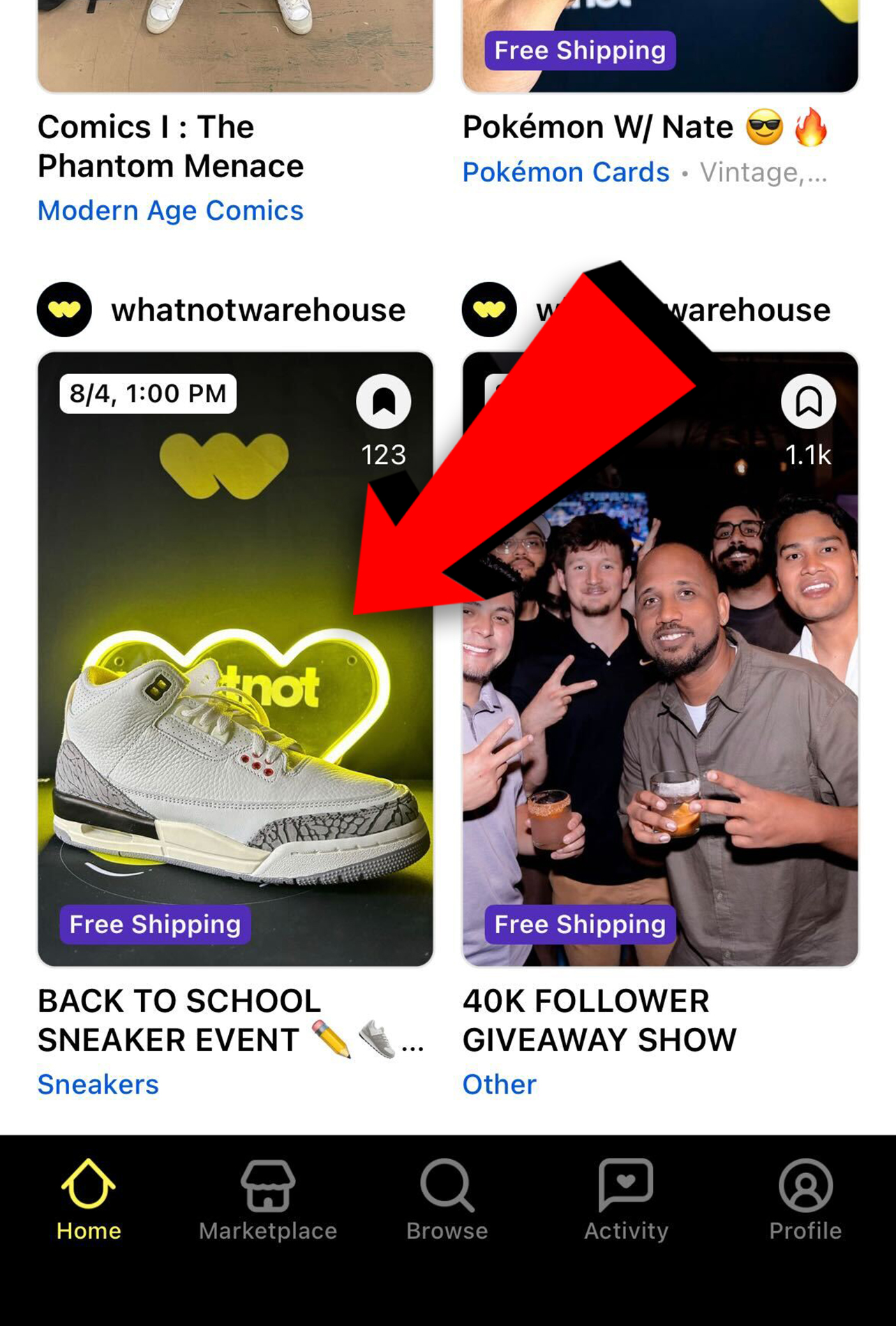Open Comics I: The Phantom Menace title
The width and height of the screenshot is (896, 1326).
(x=171, y=147)
